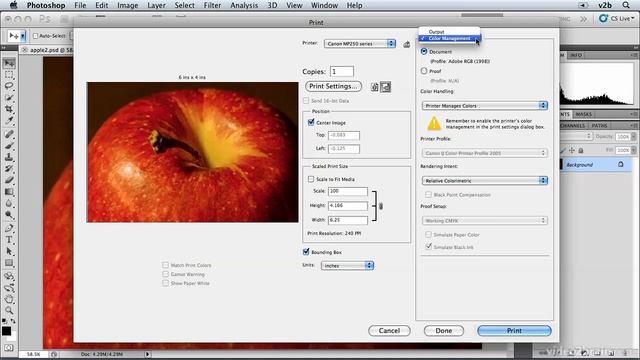Toggle Auto-Select checkbox in options bar
This screenshot has width=640, height=360.
pos(35,36)
